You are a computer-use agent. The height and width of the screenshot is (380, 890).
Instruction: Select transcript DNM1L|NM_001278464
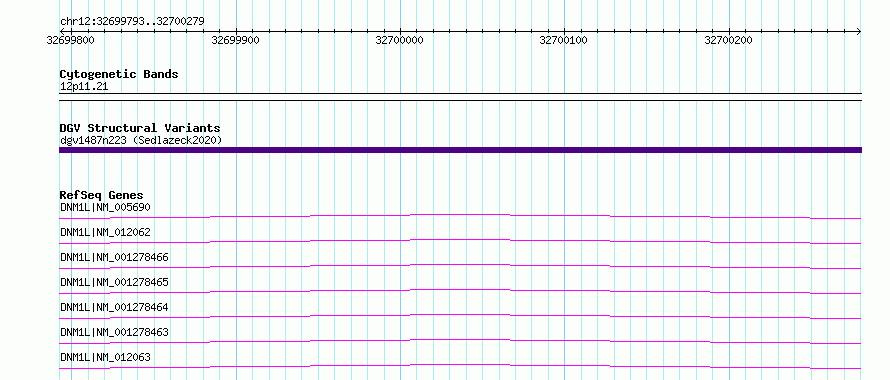point(114,307)
